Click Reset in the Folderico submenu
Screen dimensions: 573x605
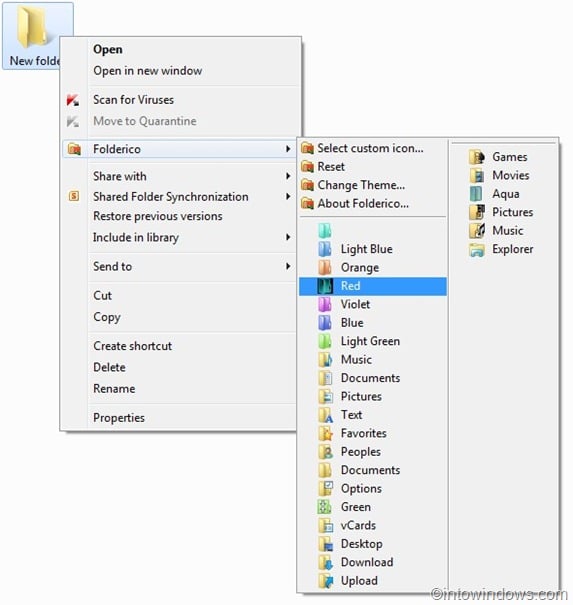pyautogui.click(x=331, y=167)
